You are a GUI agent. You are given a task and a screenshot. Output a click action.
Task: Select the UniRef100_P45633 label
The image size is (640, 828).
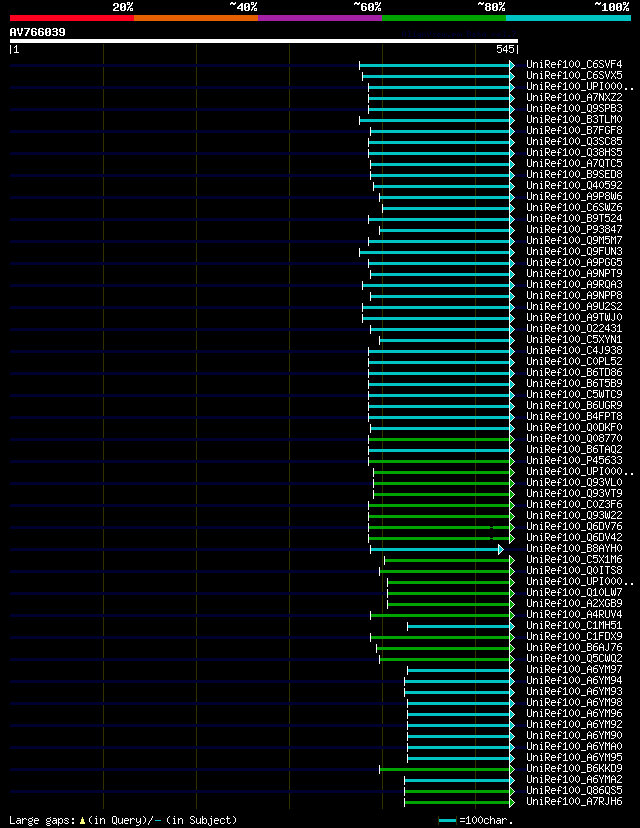[x=574, y=460]
